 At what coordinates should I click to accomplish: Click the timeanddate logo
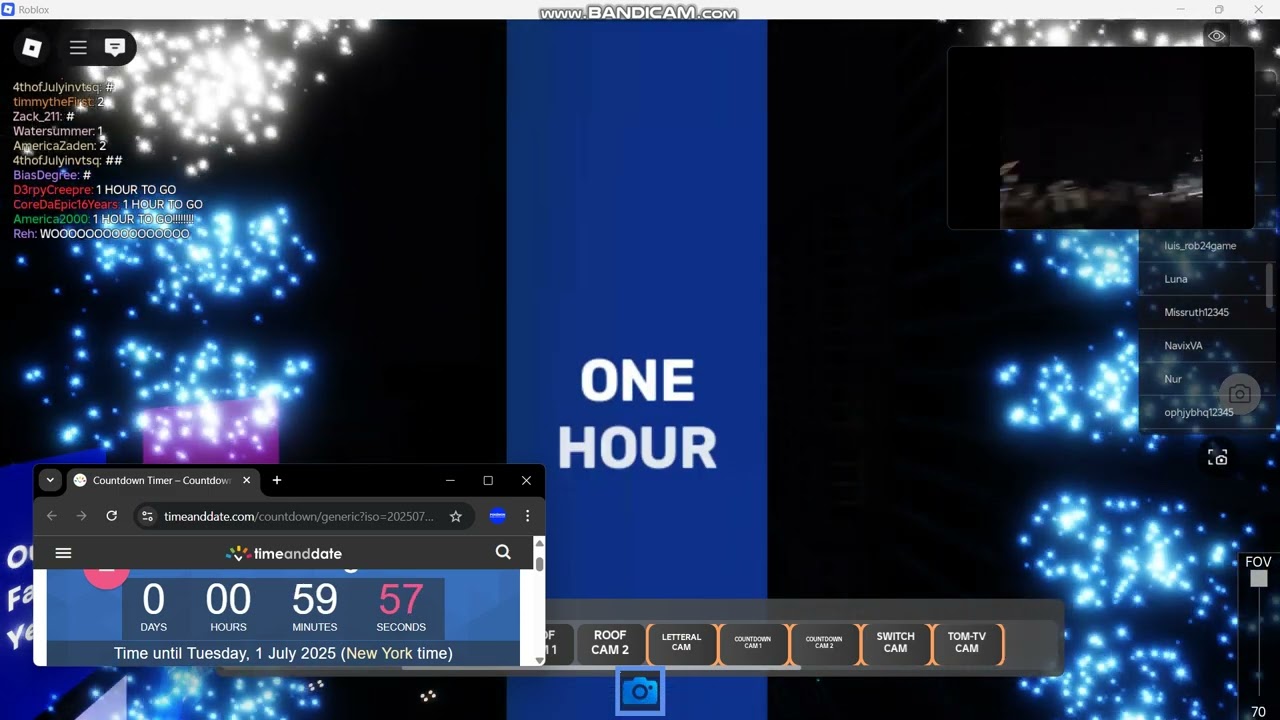(x=284, y=553)
